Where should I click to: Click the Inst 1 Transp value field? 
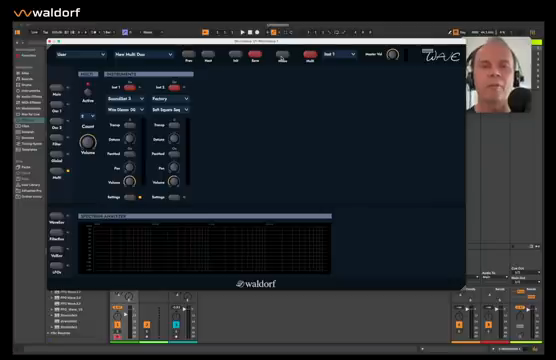click(130, 125)
